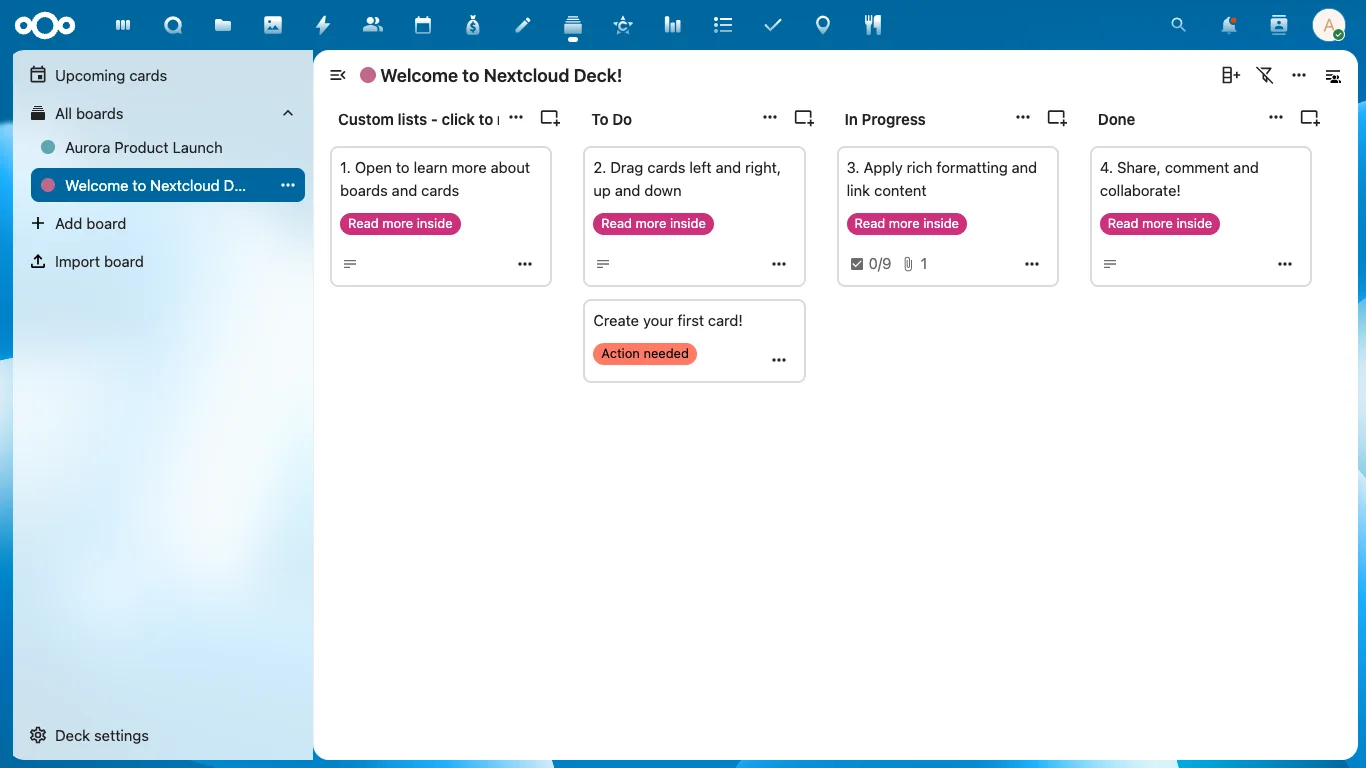
Task: Click the In Progress list title
Action: click(x=885, y=119)
